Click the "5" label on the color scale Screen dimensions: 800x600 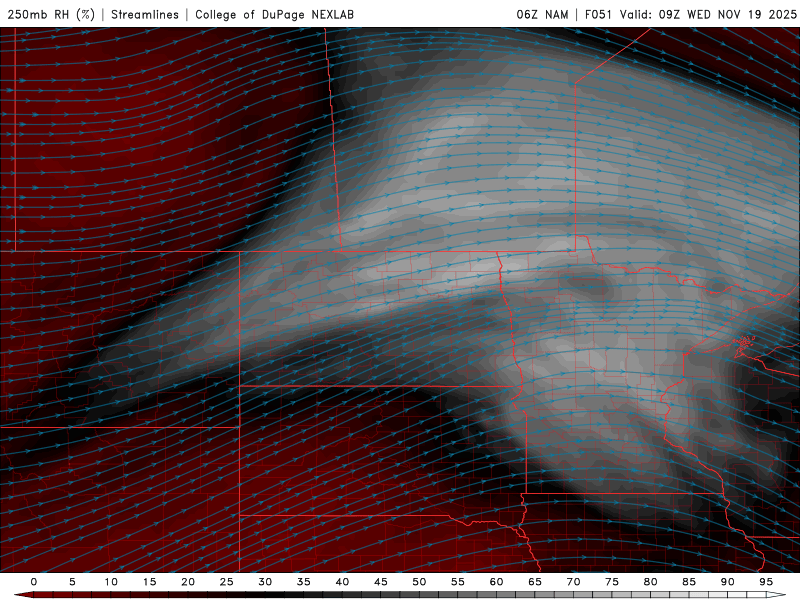(x=72, y=582)
